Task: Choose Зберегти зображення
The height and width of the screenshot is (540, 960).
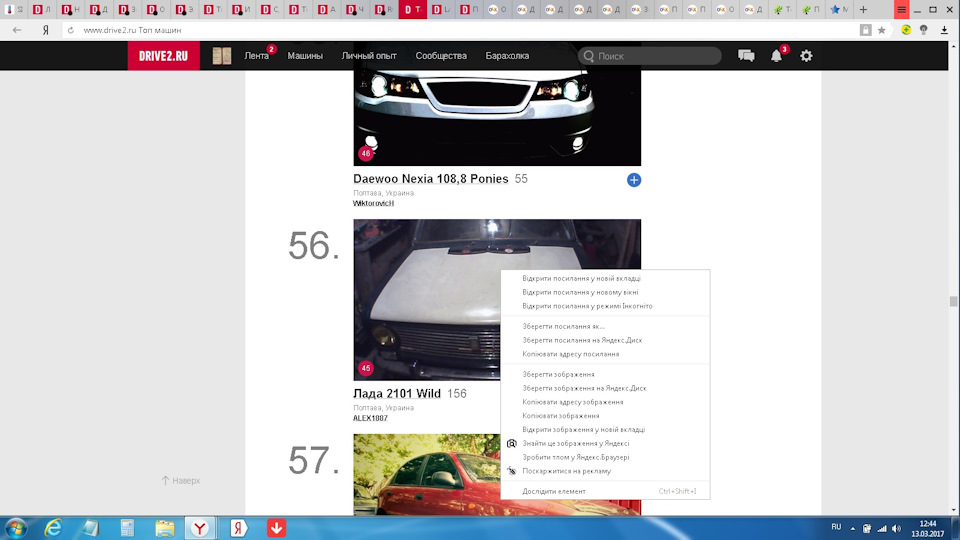Action: point(606,374)
